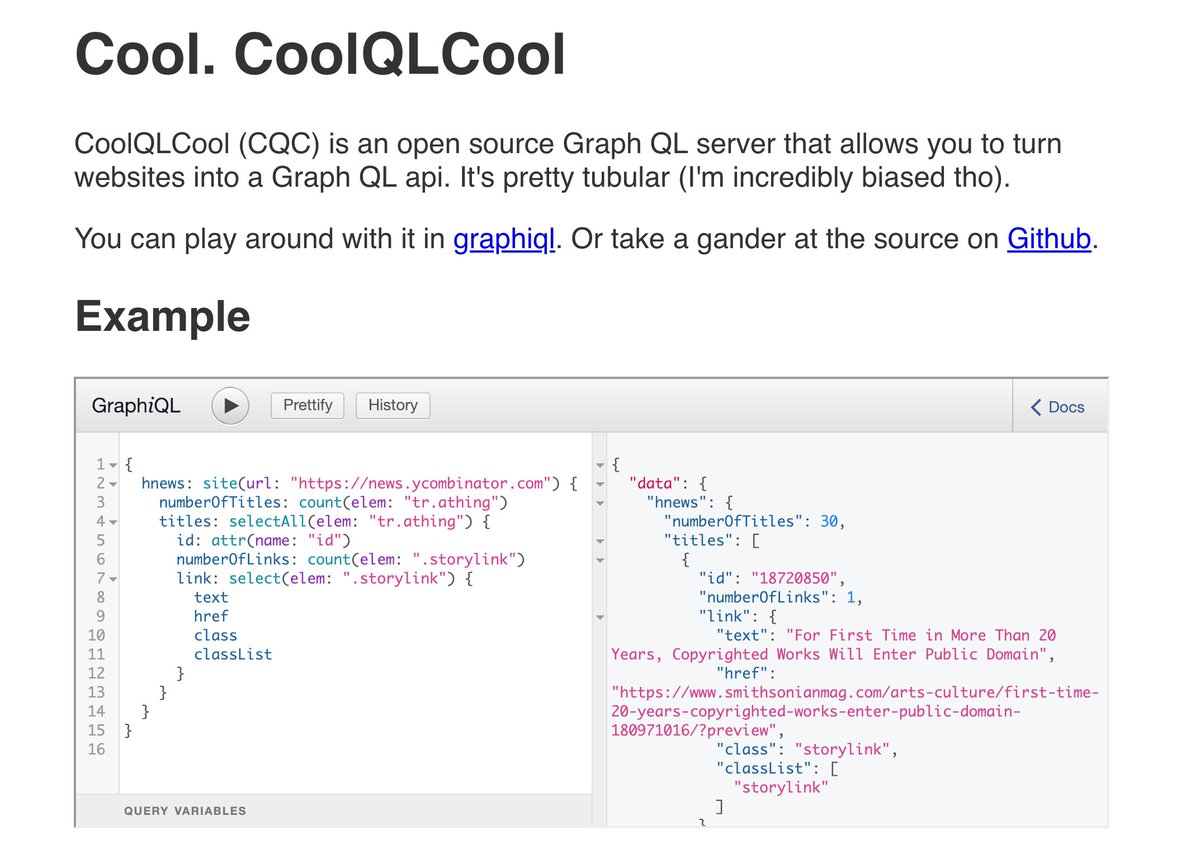Screen dimensions: 1200x854
Task: Follow the graphiql link
Action: tap(504, 239)
